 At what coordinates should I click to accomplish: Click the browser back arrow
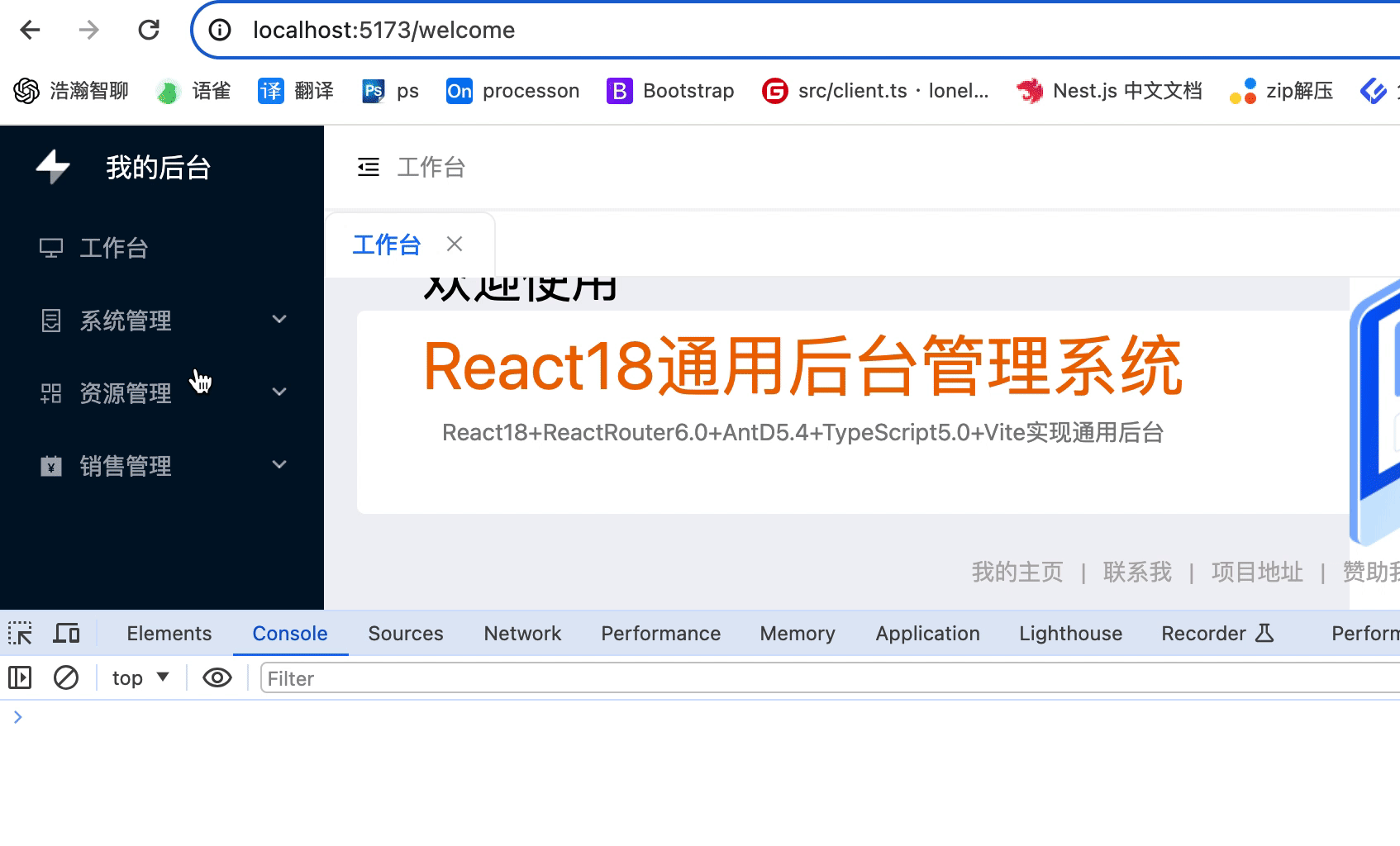coord(31,31)
